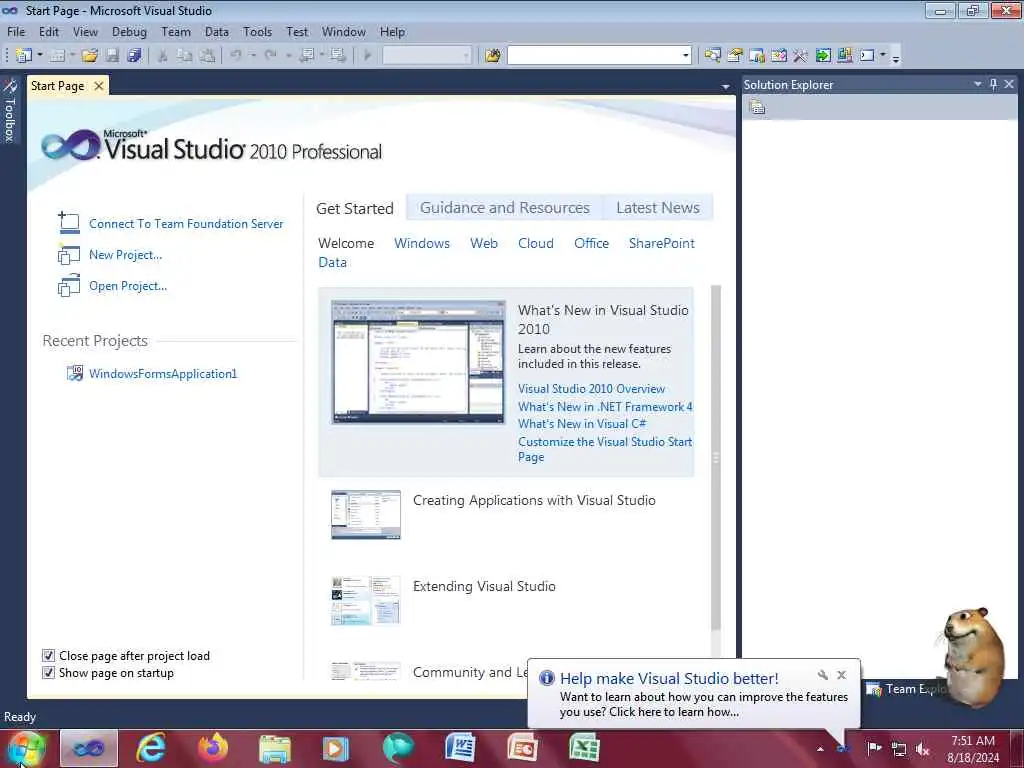Image resolution: width=1024 pixels, height=768 pixels.
Task: Expand the Find combo box dropdown arrow
Action: point(685,56)
